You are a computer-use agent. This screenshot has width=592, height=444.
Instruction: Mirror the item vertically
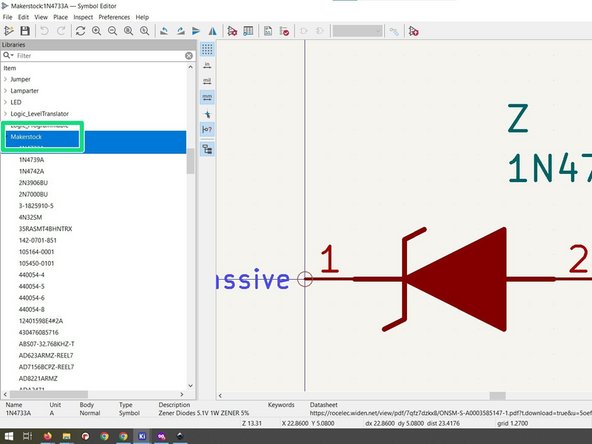[196, 31]
